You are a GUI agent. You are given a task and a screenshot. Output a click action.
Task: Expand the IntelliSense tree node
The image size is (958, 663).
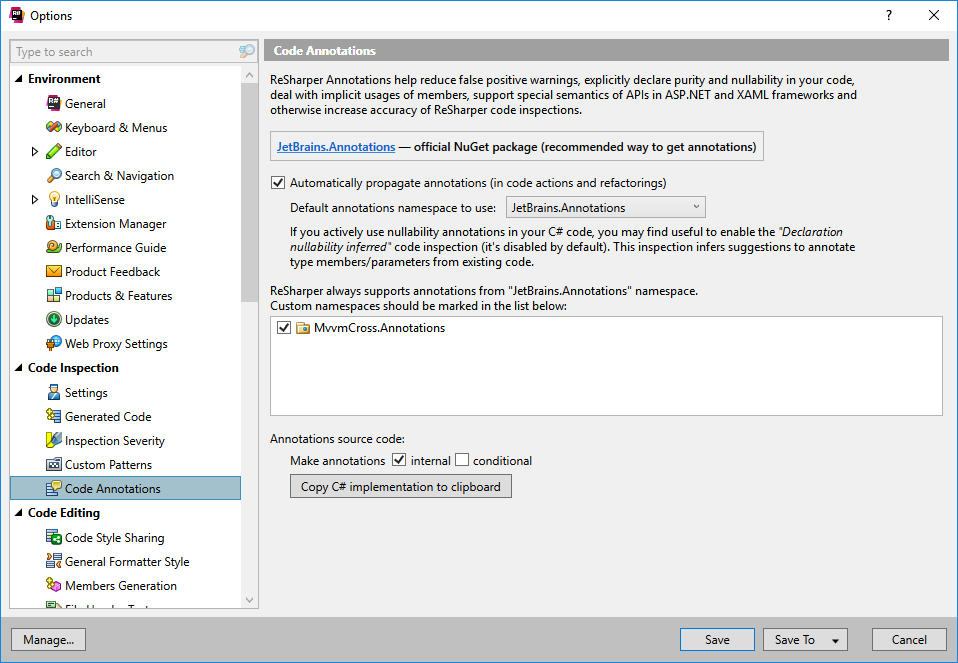point(35,199)
